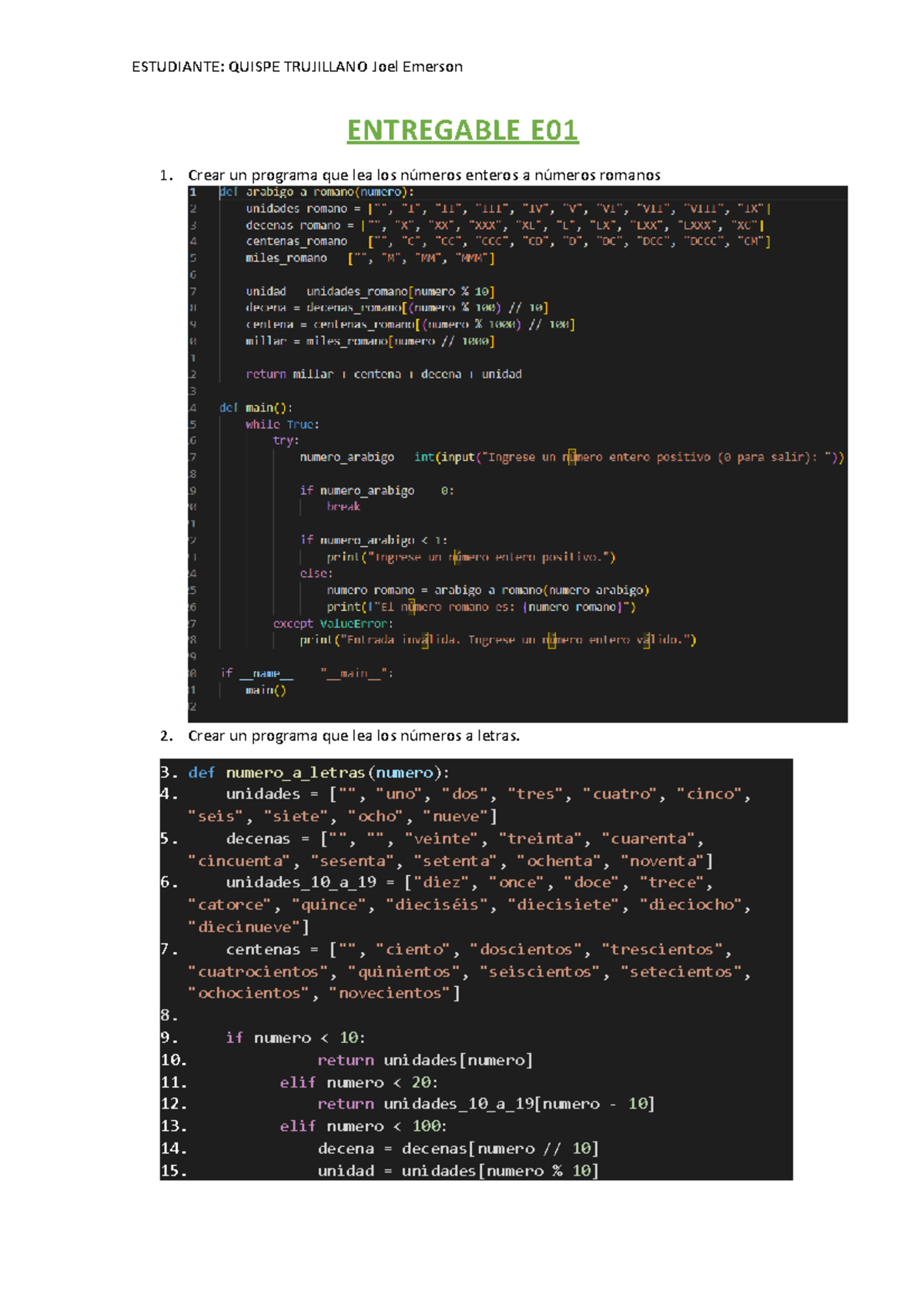Click the 'while True:' statement

[x=282, y=424]
